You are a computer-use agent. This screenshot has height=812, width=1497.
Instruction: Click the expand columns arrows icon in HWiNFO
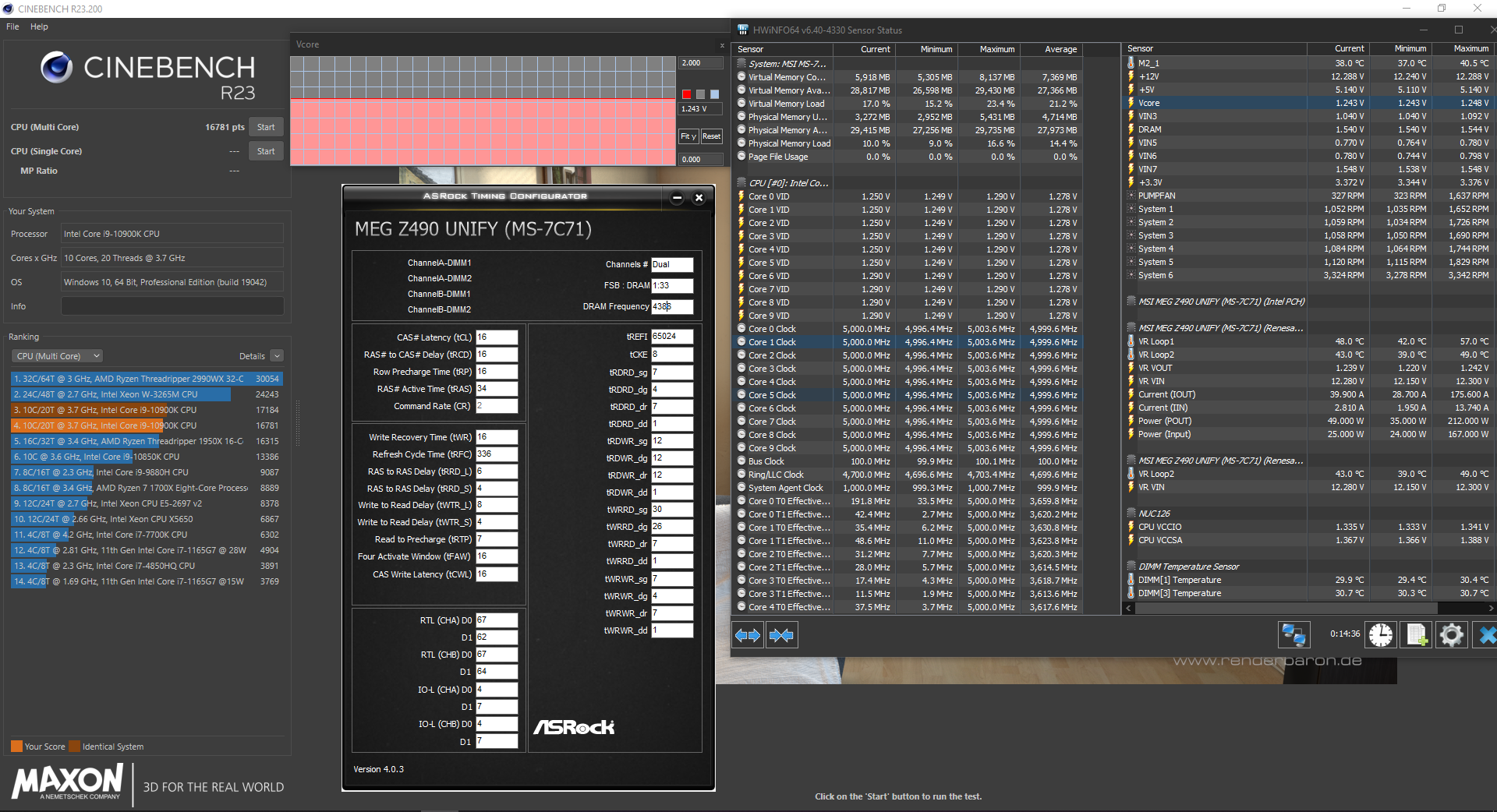[748, 635]
